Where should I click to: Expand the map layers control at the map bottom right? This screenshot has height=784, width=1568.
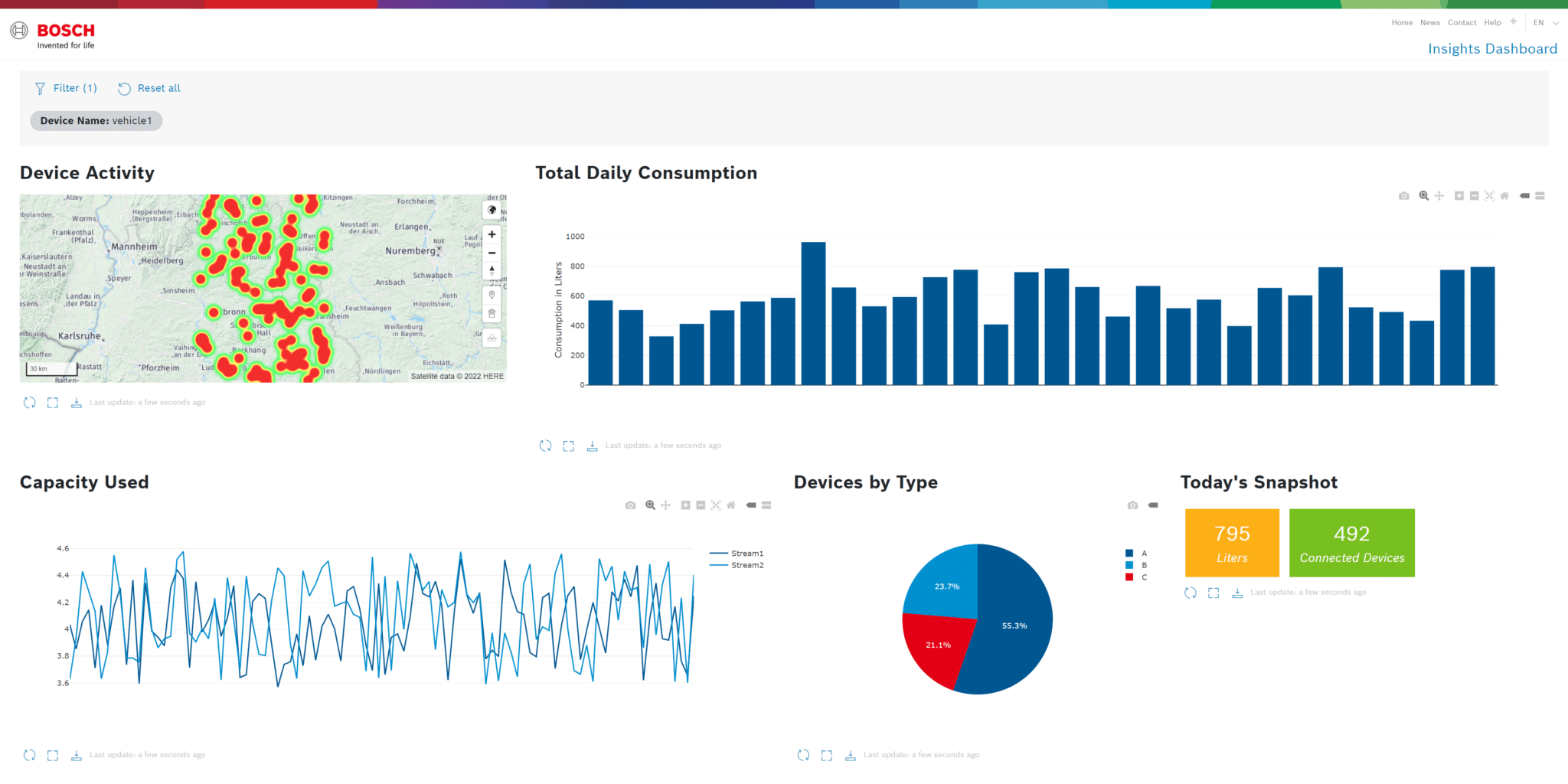(492, 337)
